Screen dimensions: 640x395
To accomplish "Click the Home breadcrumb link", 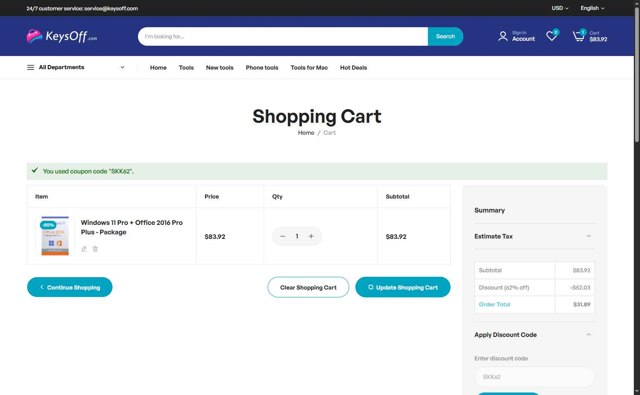I will click(306, 133).
